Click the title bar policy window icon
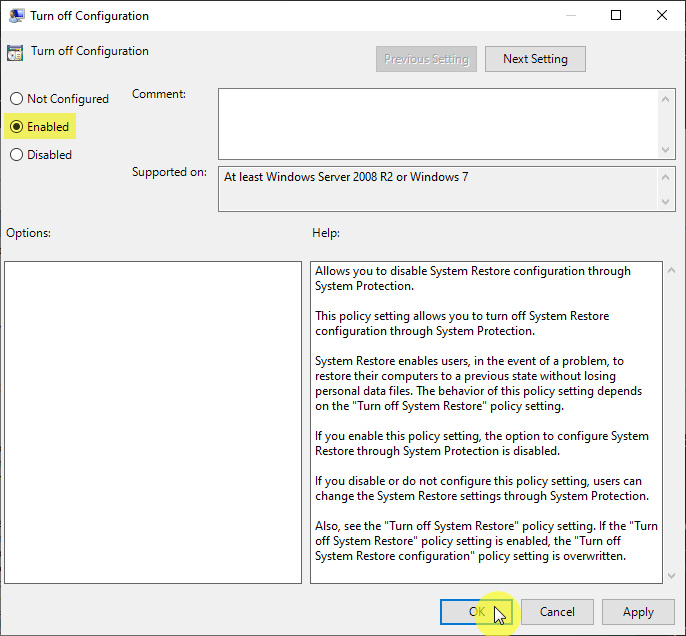 pos(15,16)
